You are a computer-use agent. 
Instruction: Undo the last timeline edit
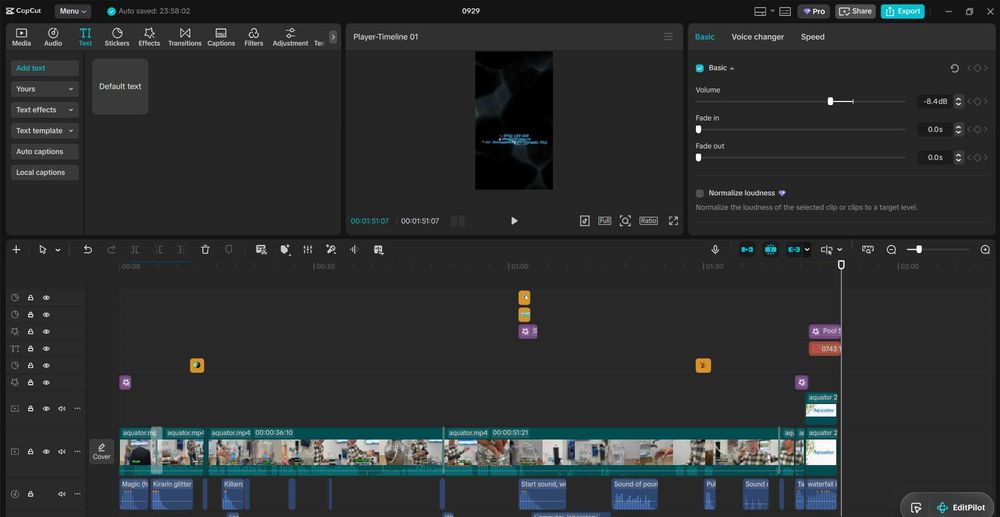click(88, 250)
